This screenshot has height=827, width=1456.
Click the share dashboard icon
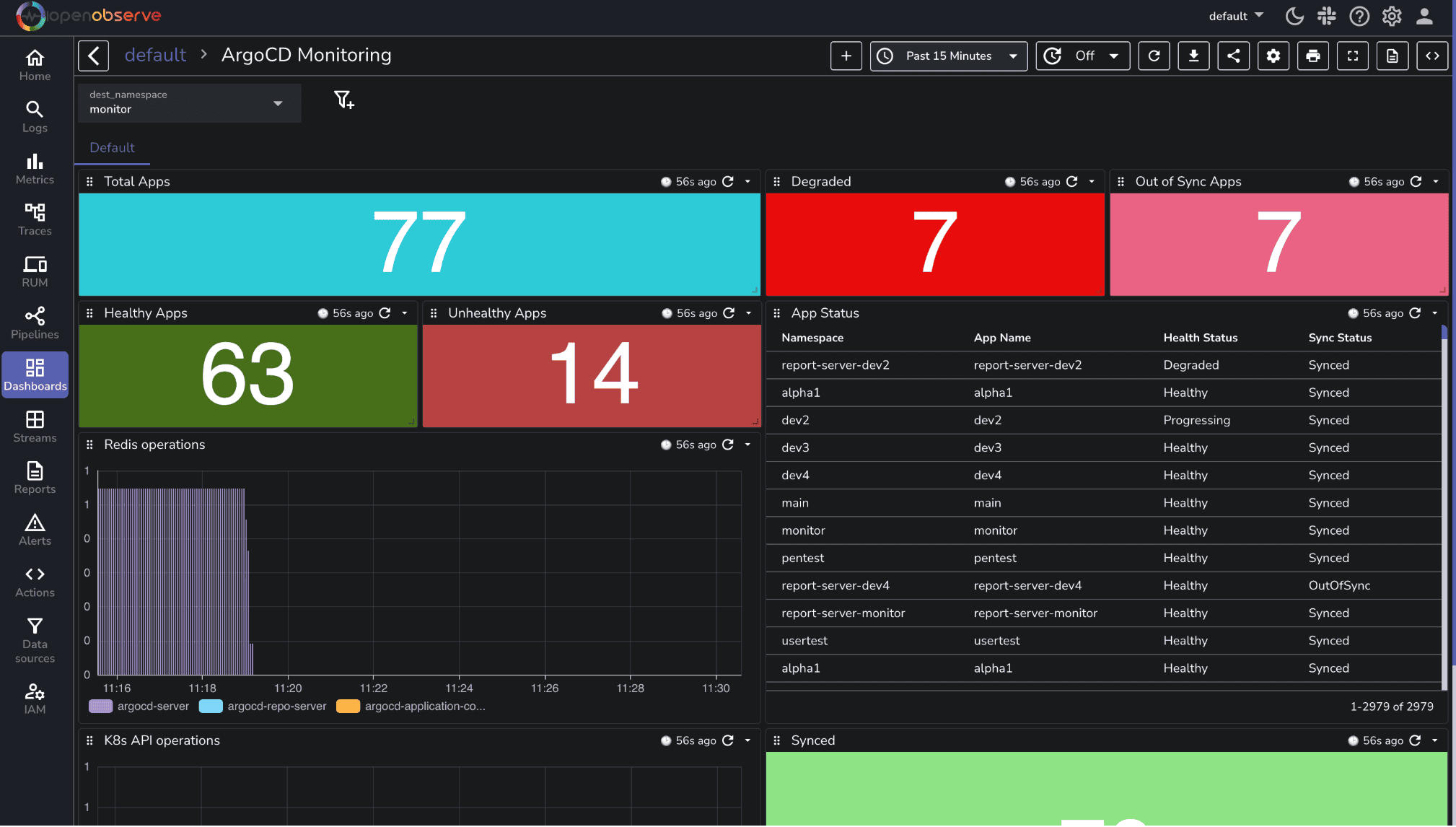pyautogui.click(x=1234, y=56)
